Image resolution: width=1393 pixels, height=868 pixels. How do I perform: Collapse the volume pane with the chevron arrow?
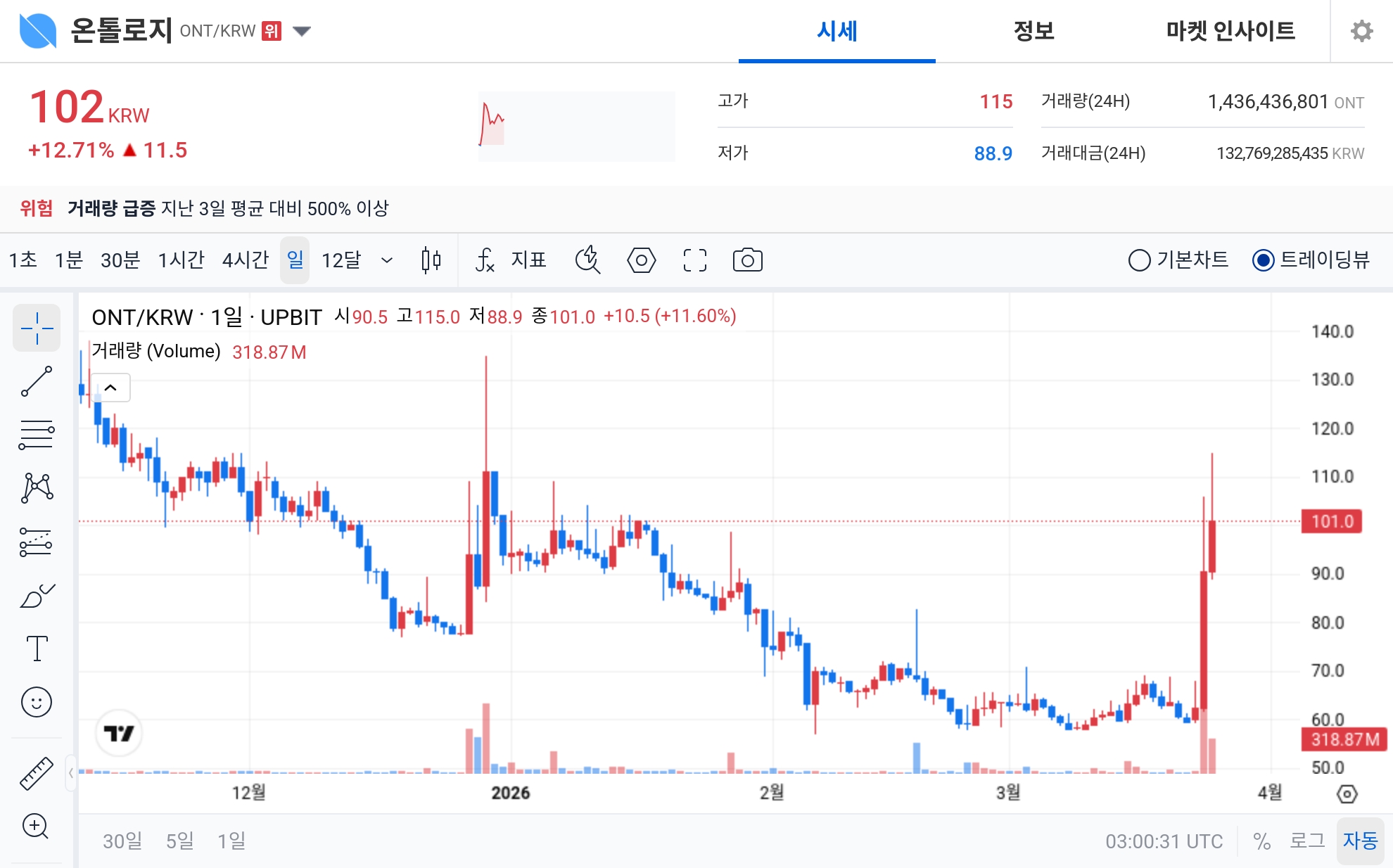click(x=109, y=388)
